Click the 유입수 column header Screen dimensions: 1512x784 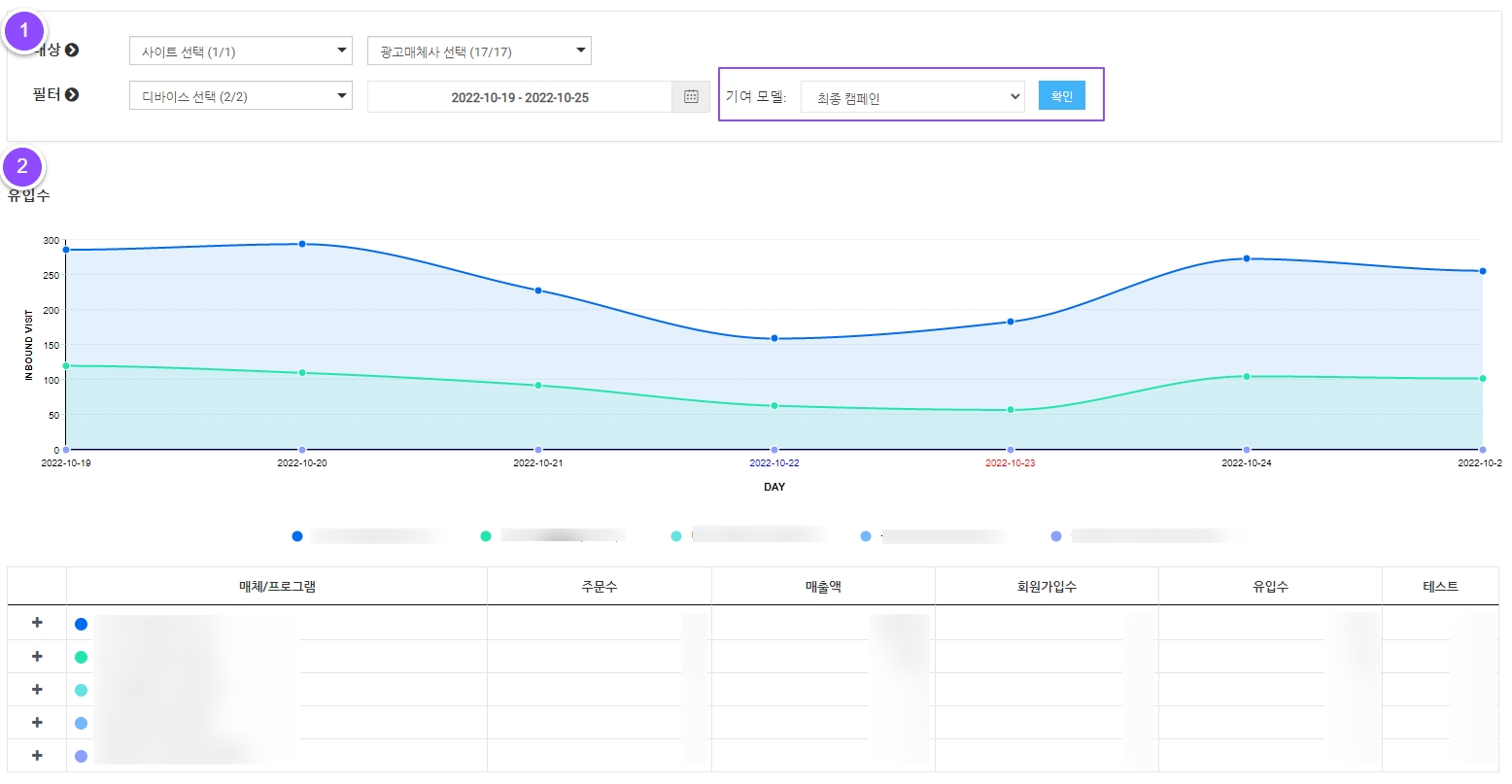[1270, 587]
